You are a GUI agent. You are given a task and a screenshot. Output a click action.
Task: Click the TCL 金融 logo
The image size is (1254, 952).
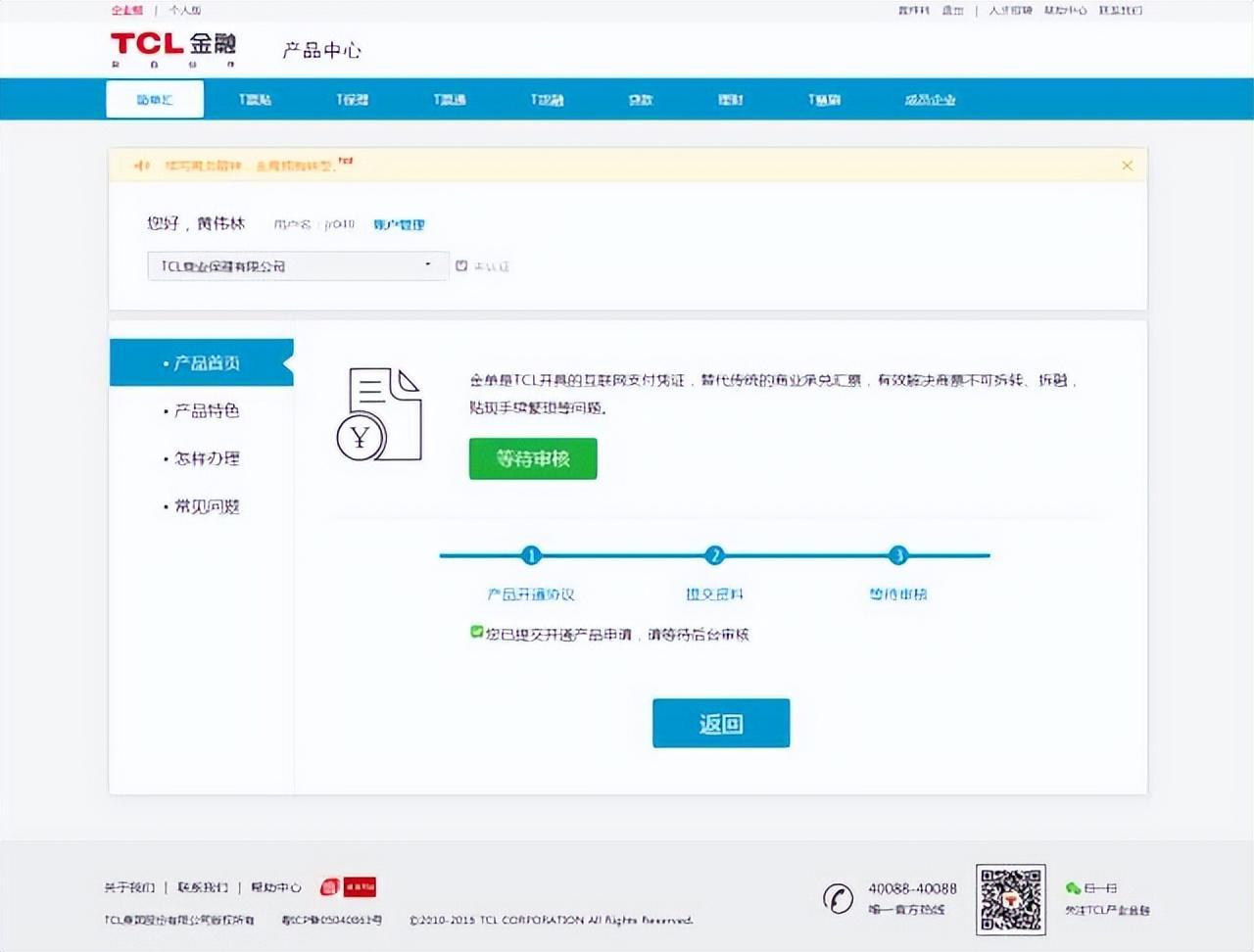click(172, 48)
